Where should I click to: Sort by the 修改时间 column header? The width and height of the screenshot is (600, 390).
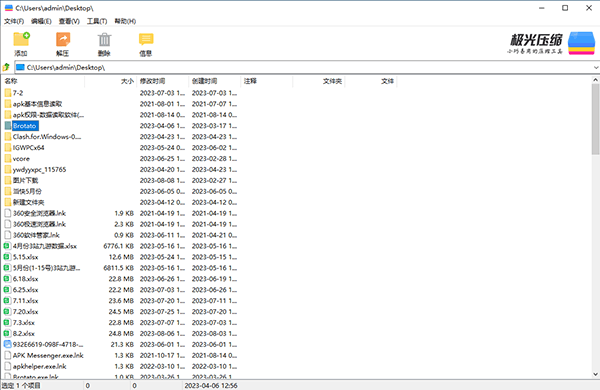coord(162,81)
